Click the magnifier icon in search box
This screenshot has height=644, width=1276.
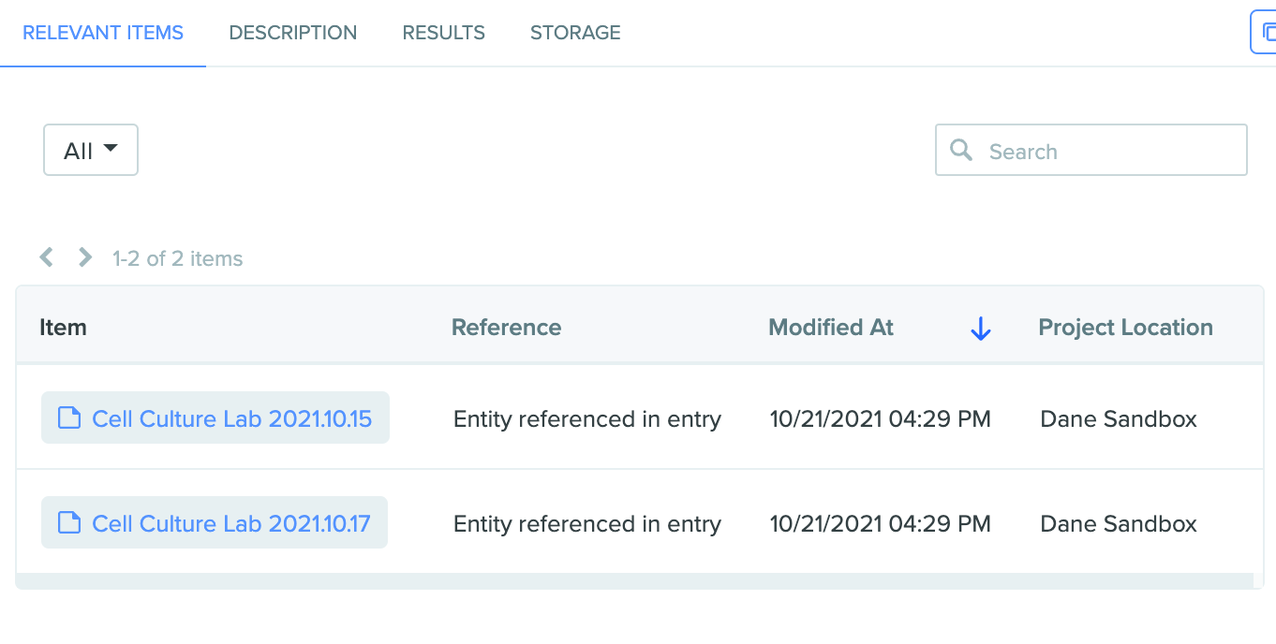click(961, 150)
